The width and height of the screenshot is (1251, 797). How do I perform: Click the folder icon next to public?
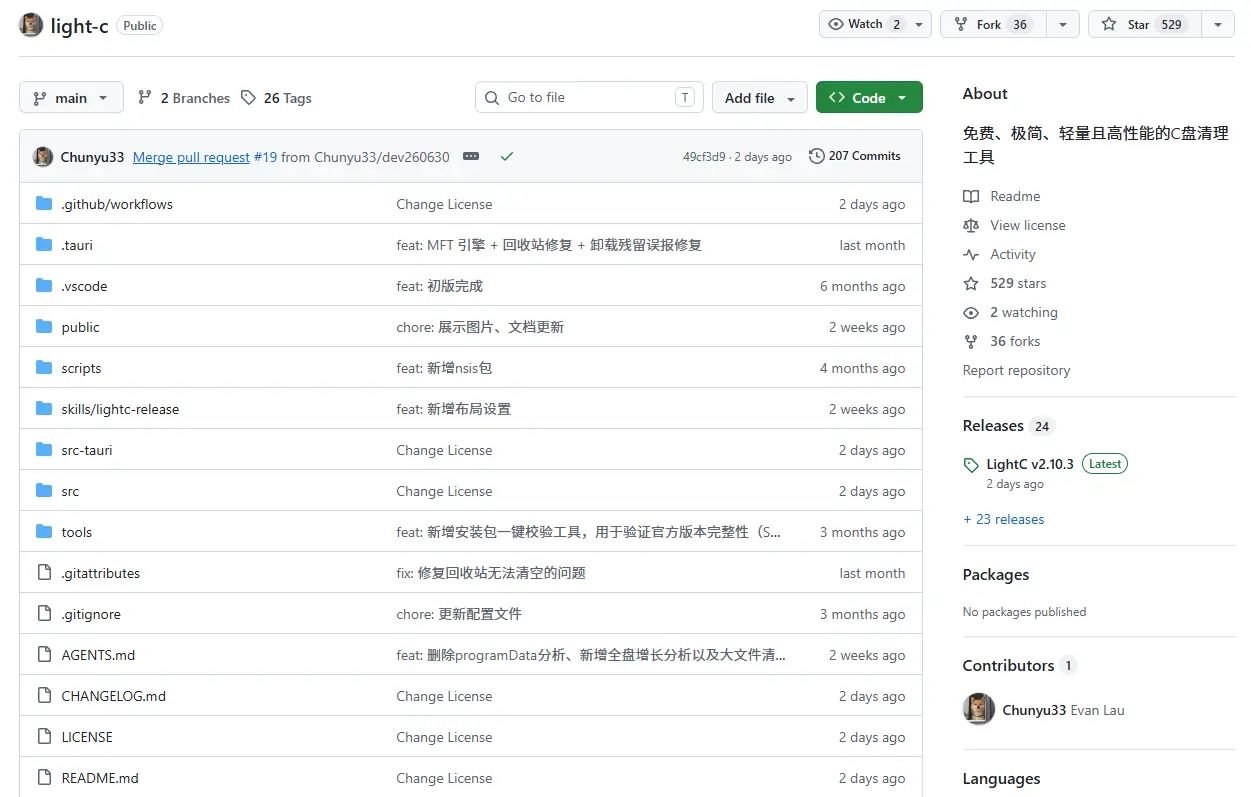[x=43, y=327]
